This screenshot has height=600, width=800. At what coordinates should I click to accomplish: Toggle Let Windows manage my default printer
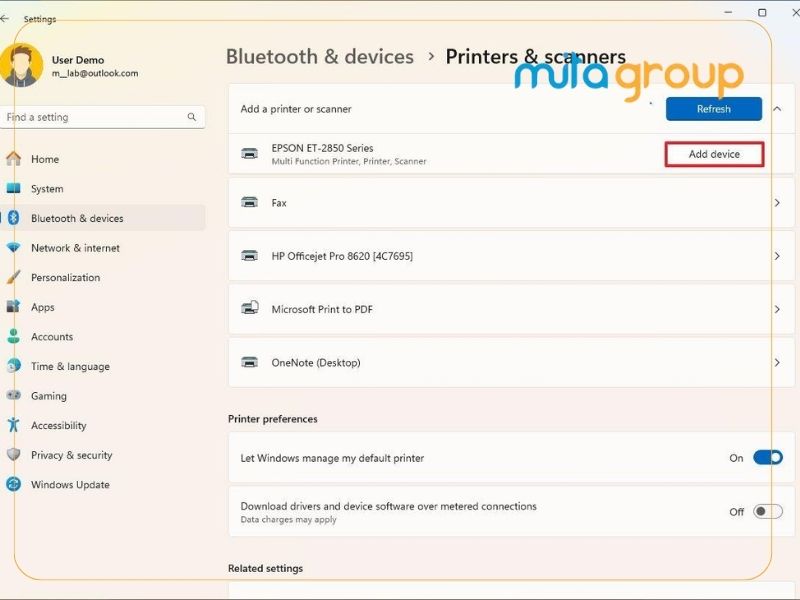point(768,458)
